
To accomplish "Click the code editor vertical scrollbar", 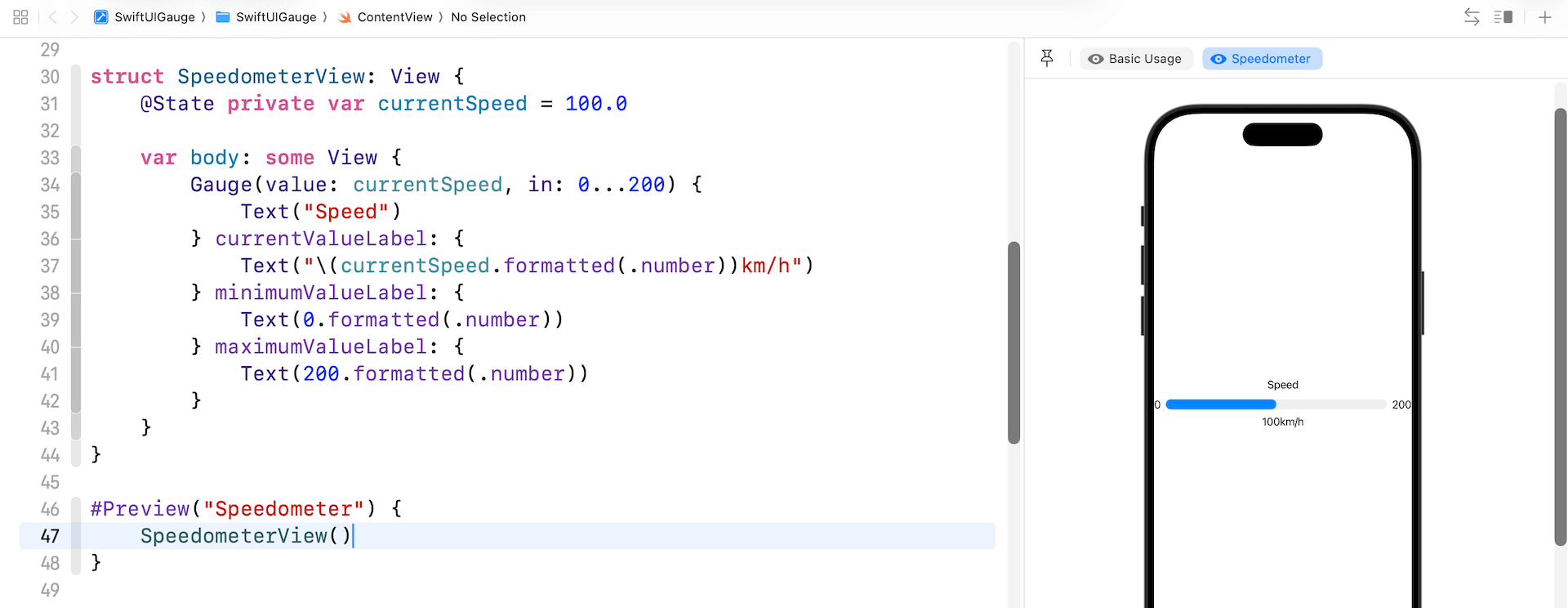I will (x=1013, y=342).
